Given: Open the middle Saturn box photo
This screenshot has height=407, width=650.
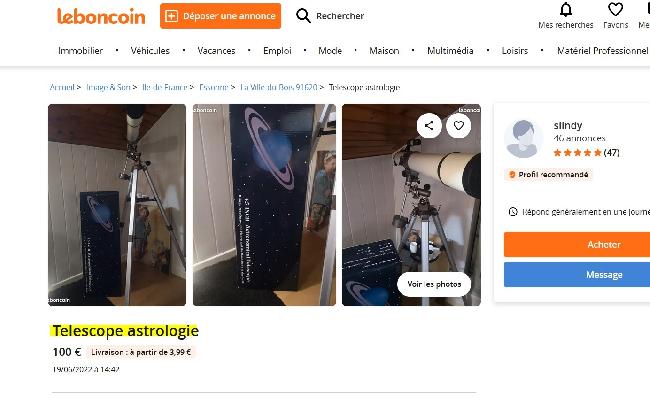Looking at the screenshot, I should pyautogui.click(x=264, y=205).
